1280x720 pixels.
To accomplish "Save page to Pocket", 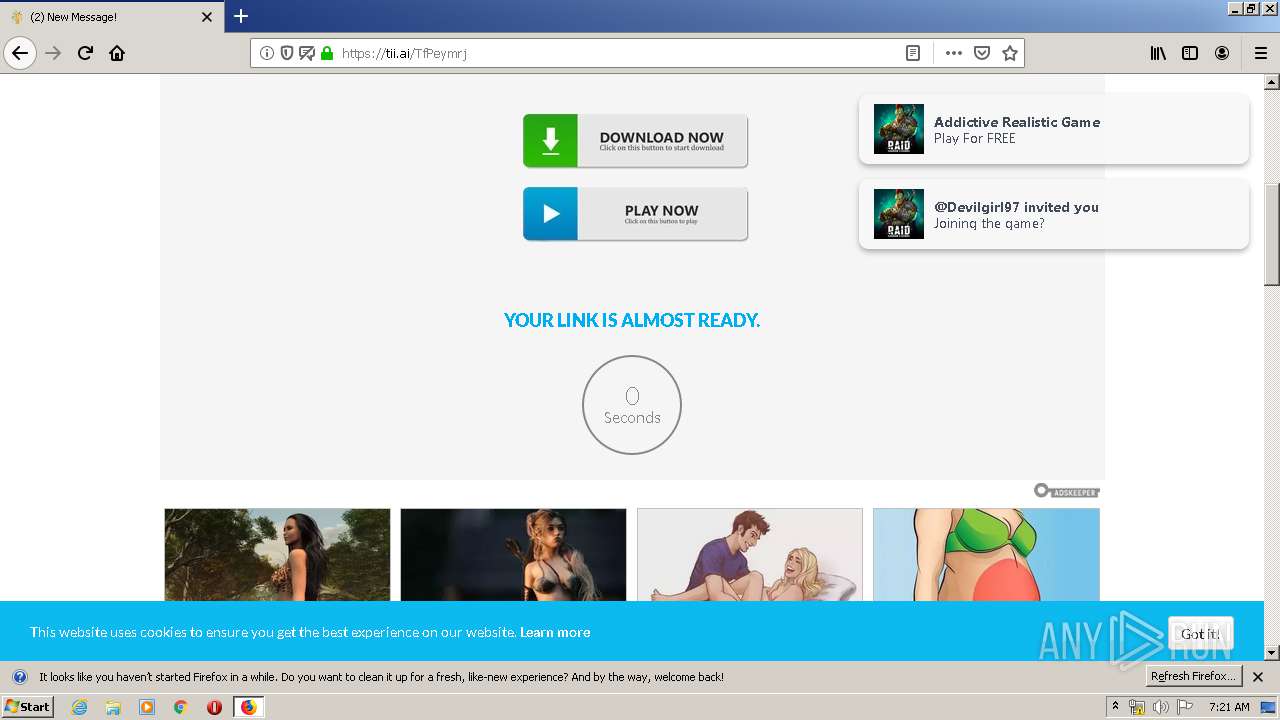I will (982, 53).
